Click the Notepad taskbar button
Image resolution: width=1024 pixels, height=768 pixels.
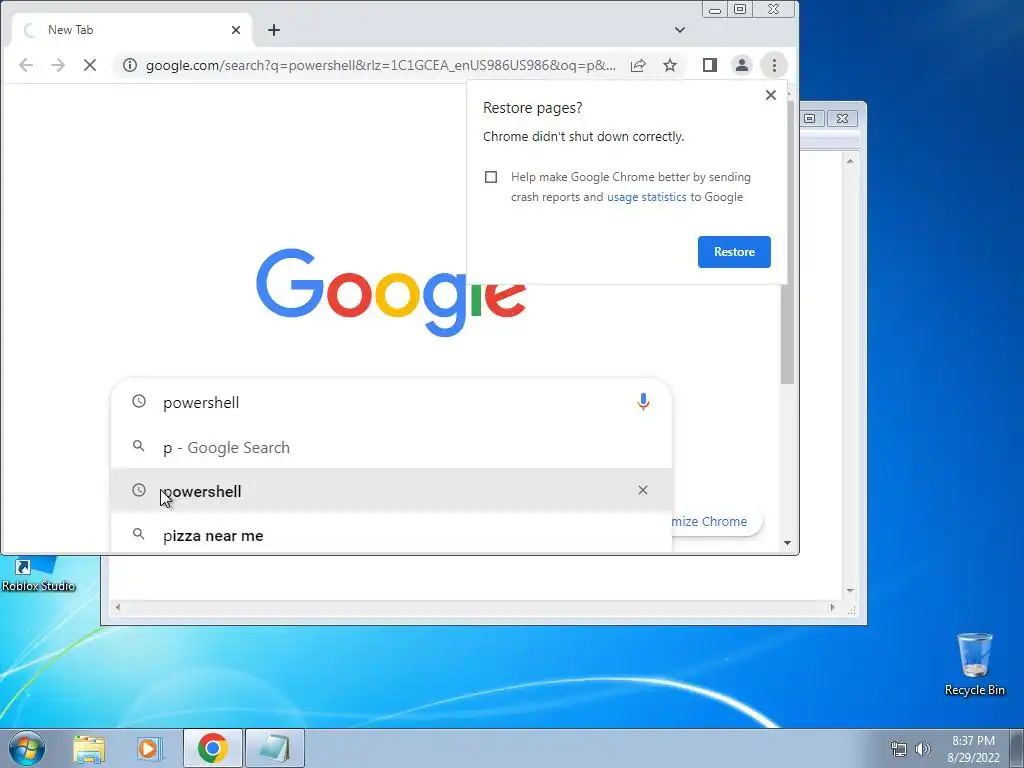[275, 748]
